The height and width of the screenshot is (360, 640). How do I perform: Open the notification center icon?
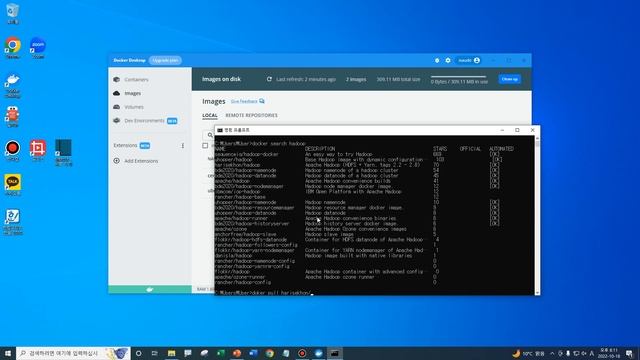click(x=629, y=353)
